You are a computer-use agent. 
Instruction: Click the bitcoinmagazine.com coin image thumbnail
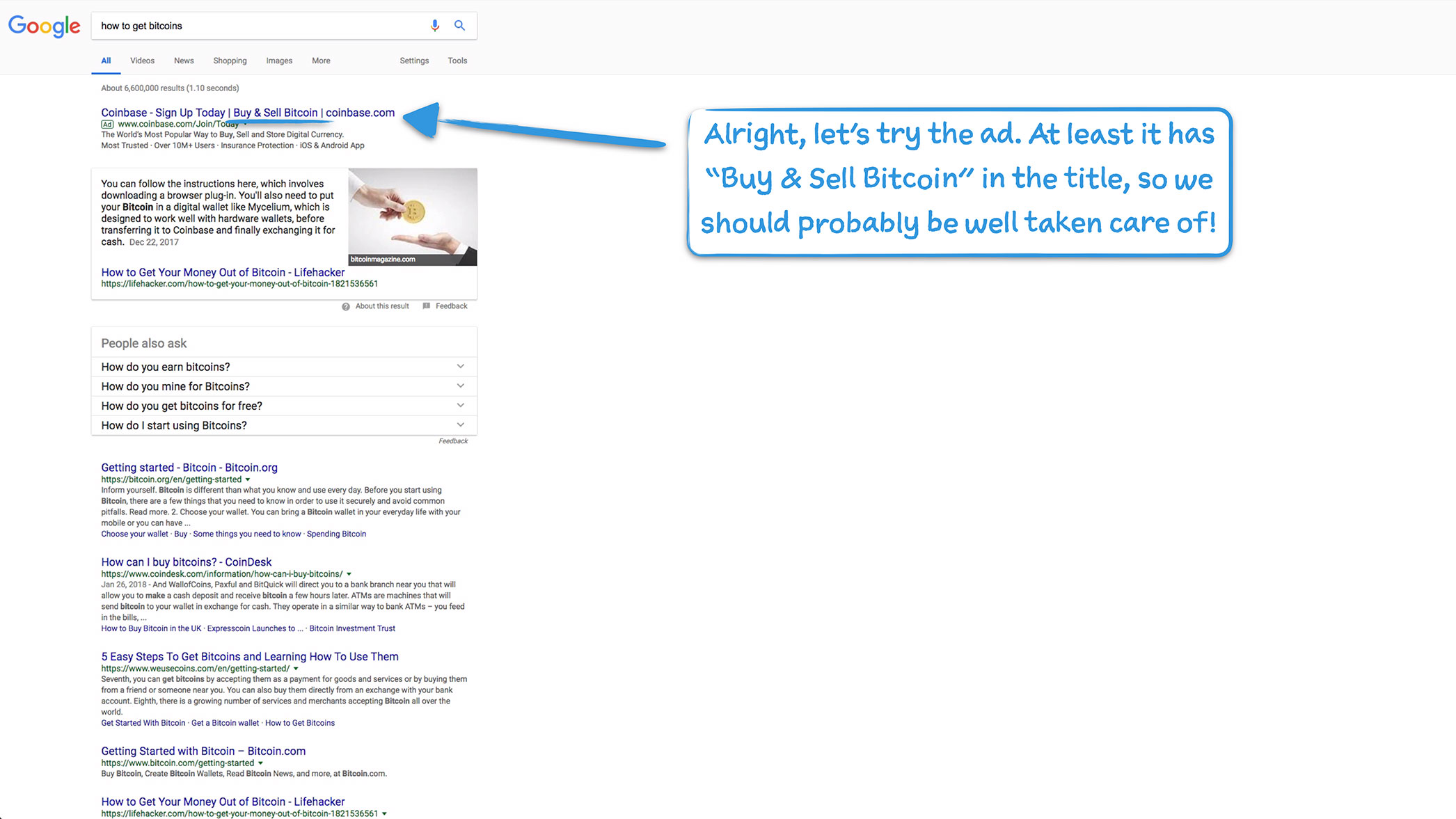pos(413,216)
